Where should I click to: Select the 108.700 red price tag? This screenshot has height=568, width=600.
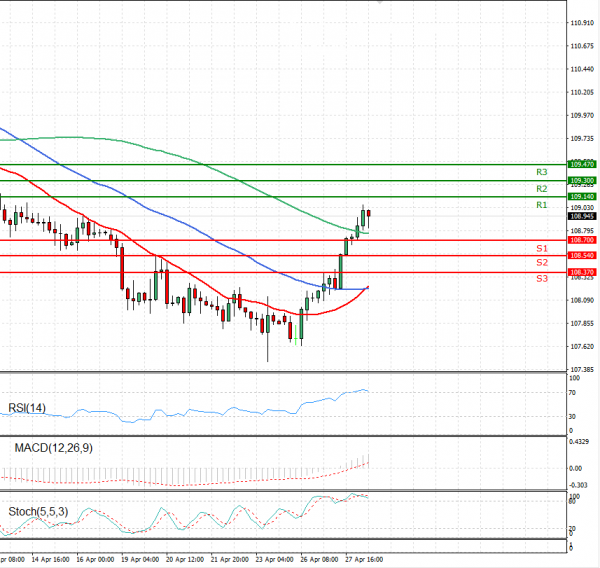[x=582, y=240]
